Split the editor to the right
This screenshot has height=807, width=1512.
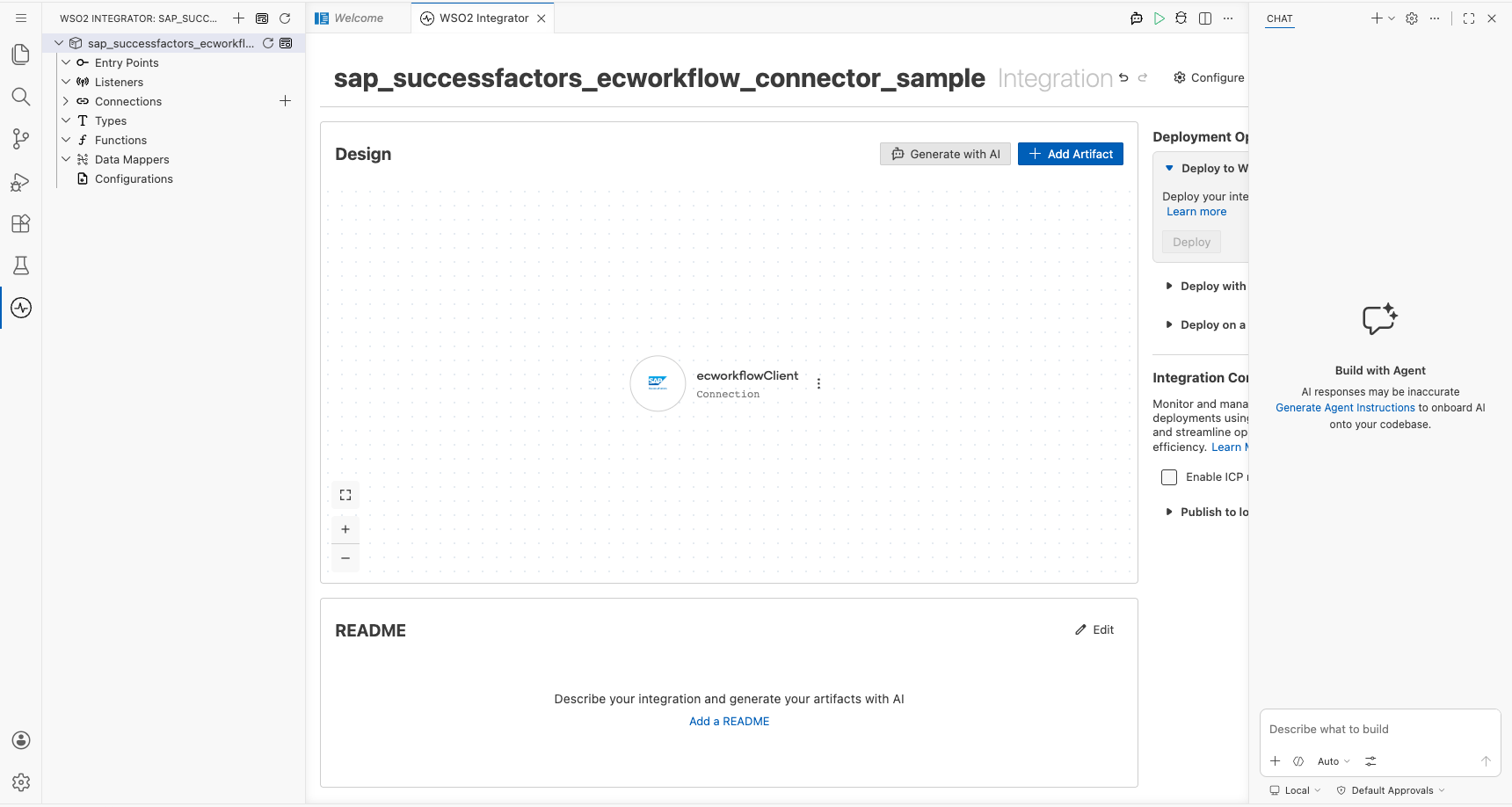point(1205,18)
